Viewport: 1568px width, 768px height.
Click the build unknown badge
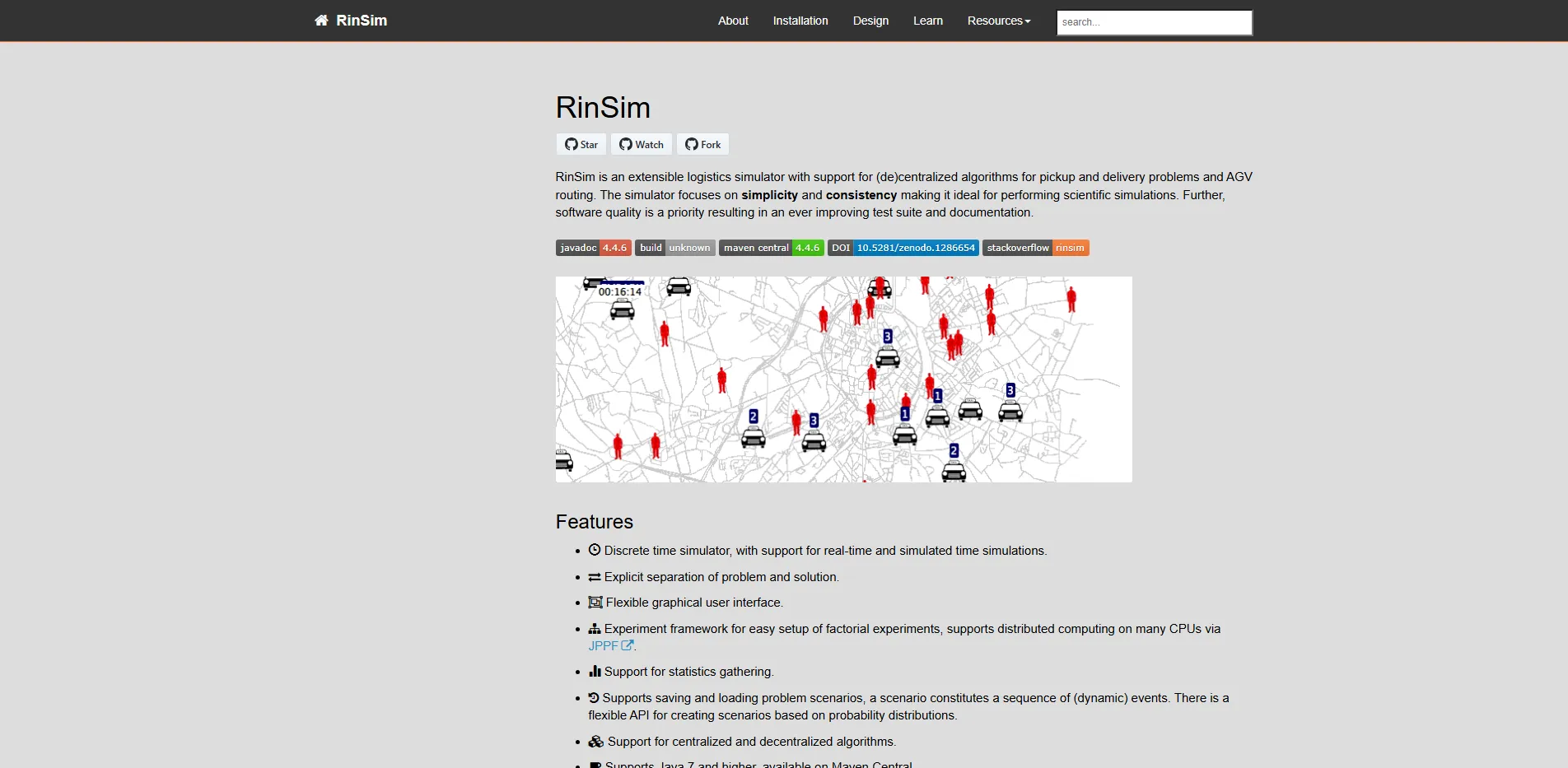click(x=675, y=248)
